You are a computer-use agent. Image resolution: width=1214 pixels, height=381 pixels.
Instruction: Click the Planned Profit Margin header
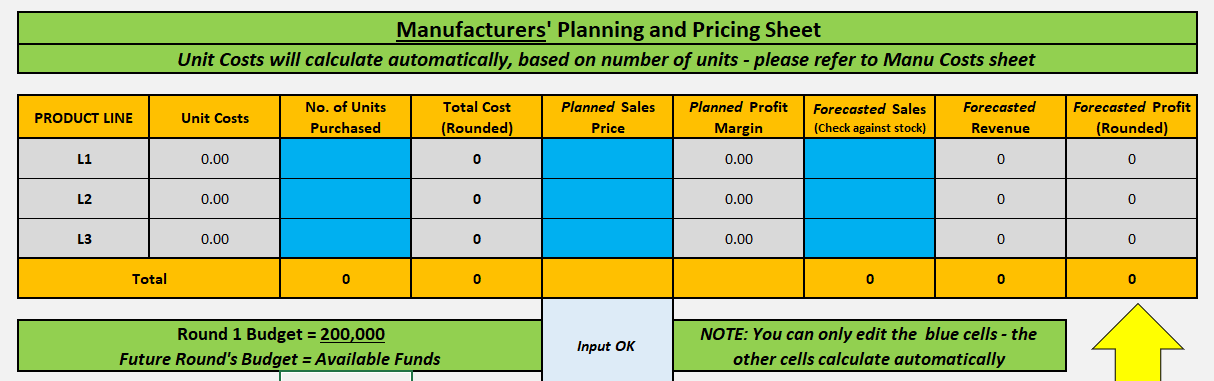point(739,118)
